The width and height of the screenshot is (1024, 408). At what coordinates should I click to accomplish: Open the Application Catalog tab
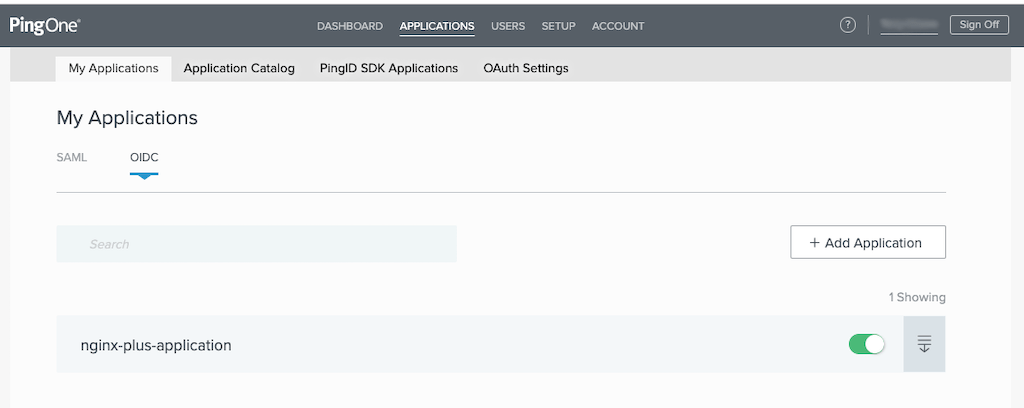(239, 68)
